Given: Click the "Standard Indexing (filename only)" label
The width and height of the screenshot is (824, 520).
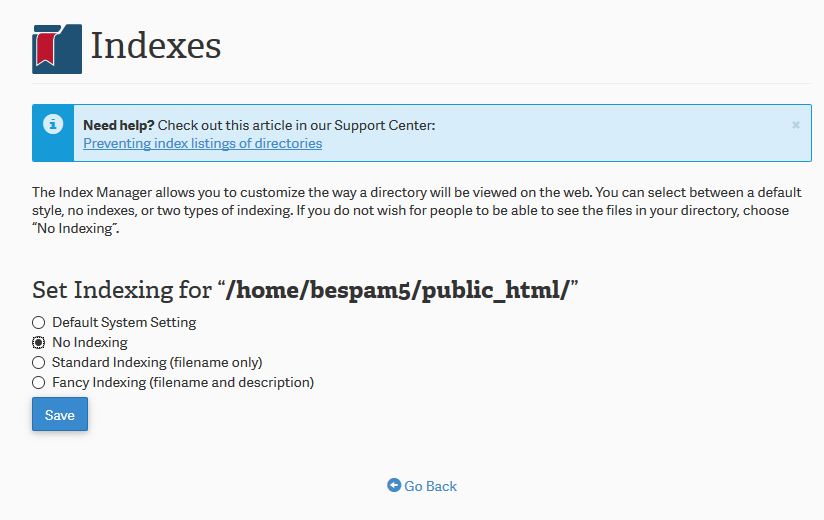Looking at the screenshot, I should coord(157,362).
